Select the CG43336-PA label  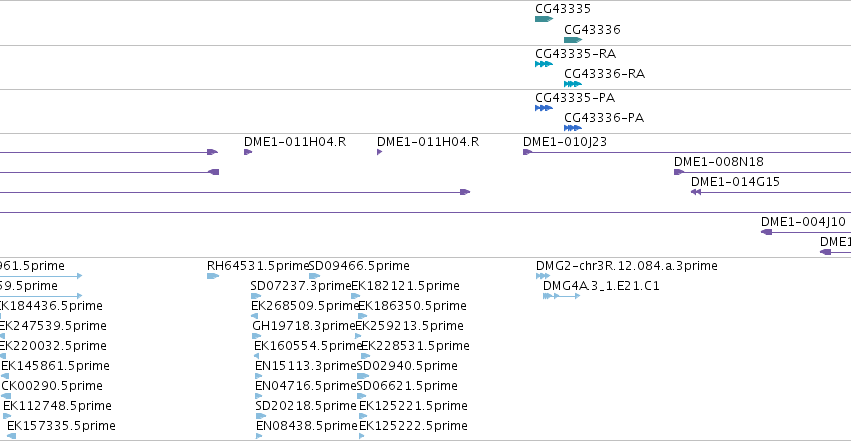click(x=604, y=118)
